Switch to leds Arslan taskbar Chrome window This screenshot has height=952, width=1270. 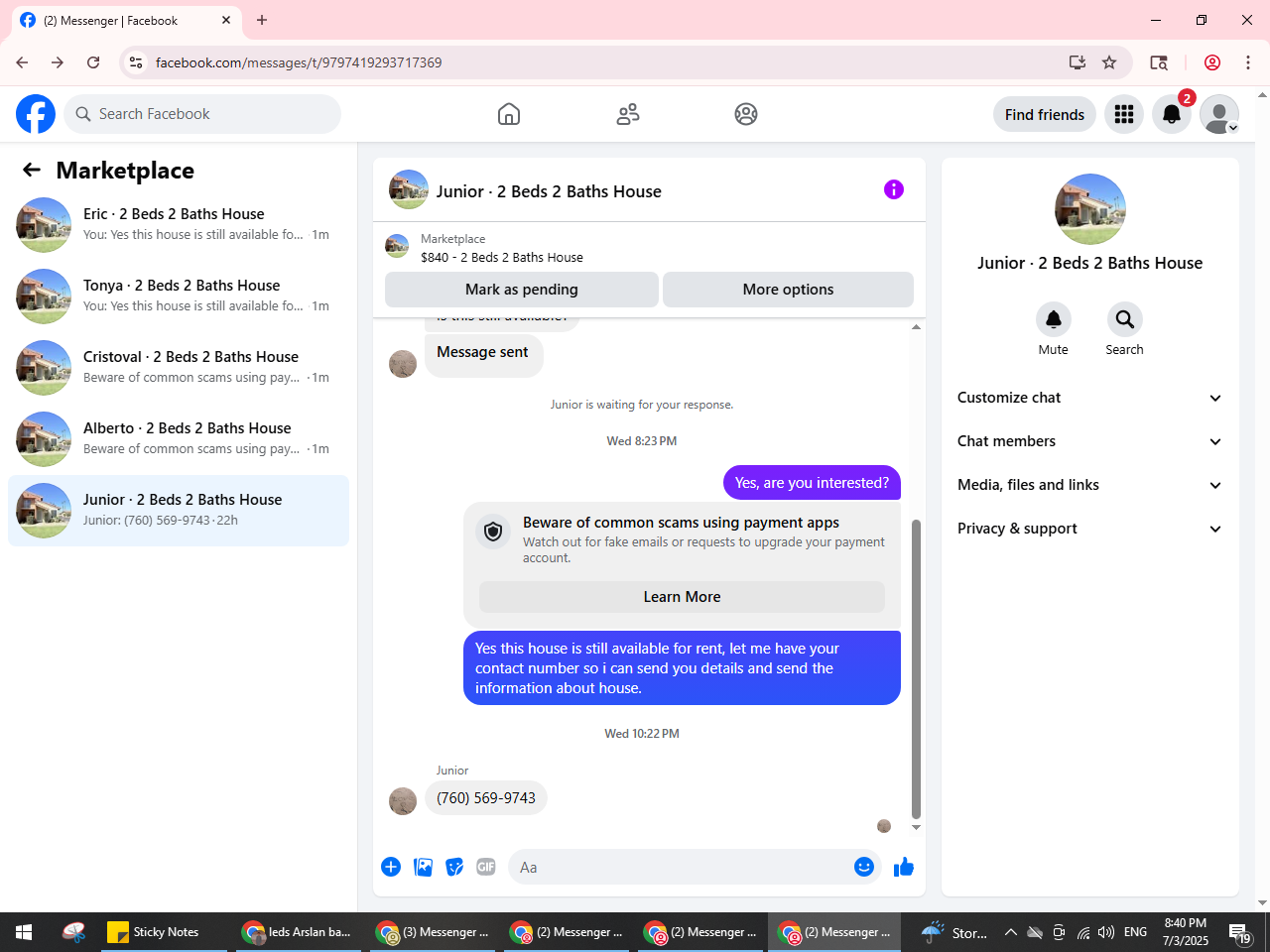[298, 932]
